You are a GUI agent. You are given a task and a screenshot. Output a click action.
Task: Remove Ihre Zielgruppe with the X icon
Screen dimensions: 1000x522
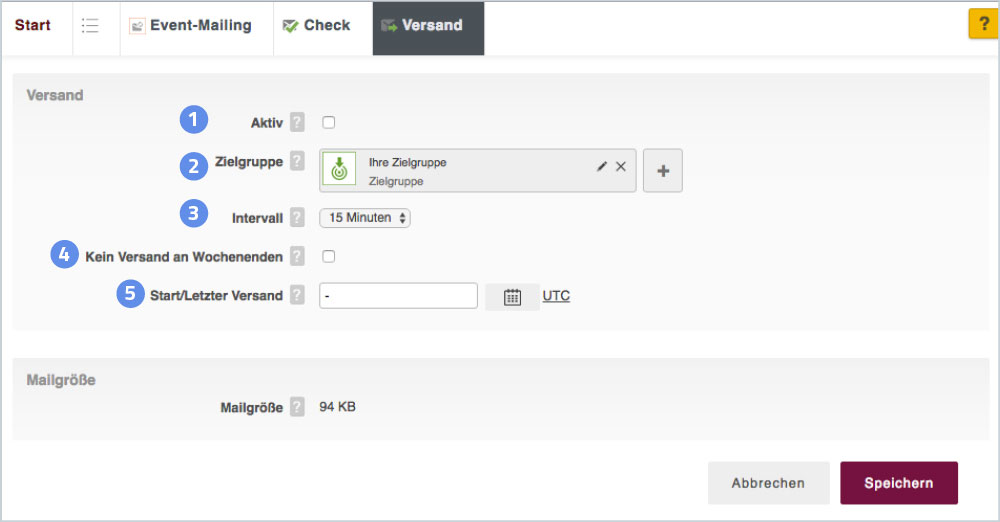[x=621, y=167]
